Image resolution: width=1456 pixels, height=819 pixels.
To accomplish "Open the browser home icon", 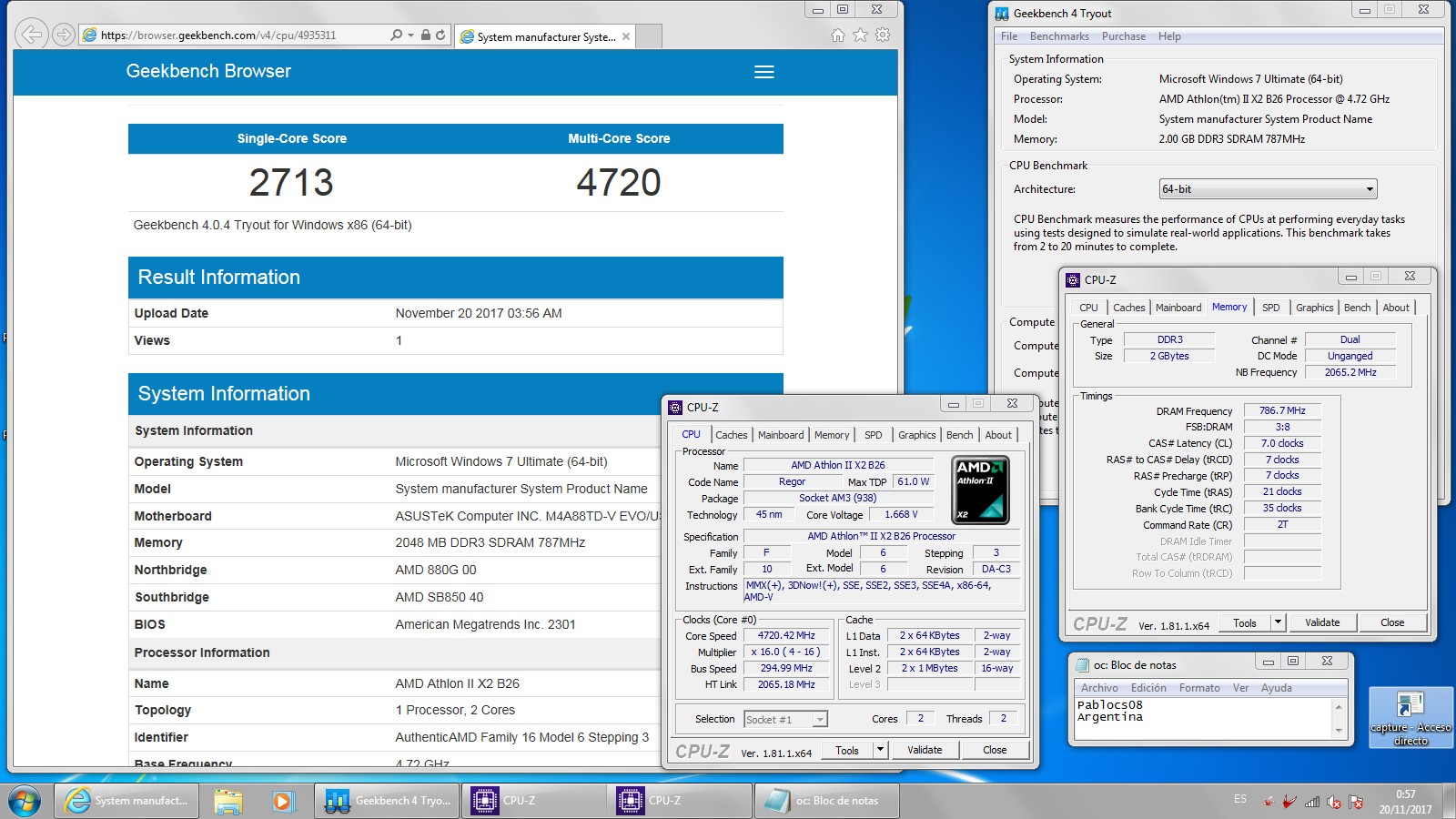I will click(x=838, y=35).
